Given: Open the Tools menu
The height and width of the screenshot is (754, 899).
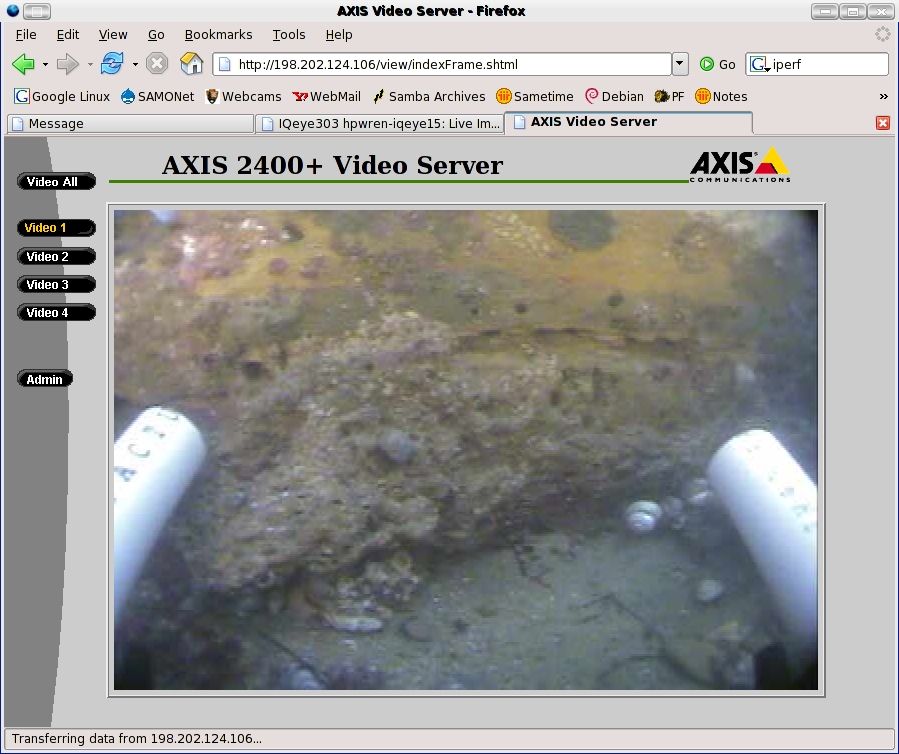Looking at the screenshot, I should click(288, 34).
